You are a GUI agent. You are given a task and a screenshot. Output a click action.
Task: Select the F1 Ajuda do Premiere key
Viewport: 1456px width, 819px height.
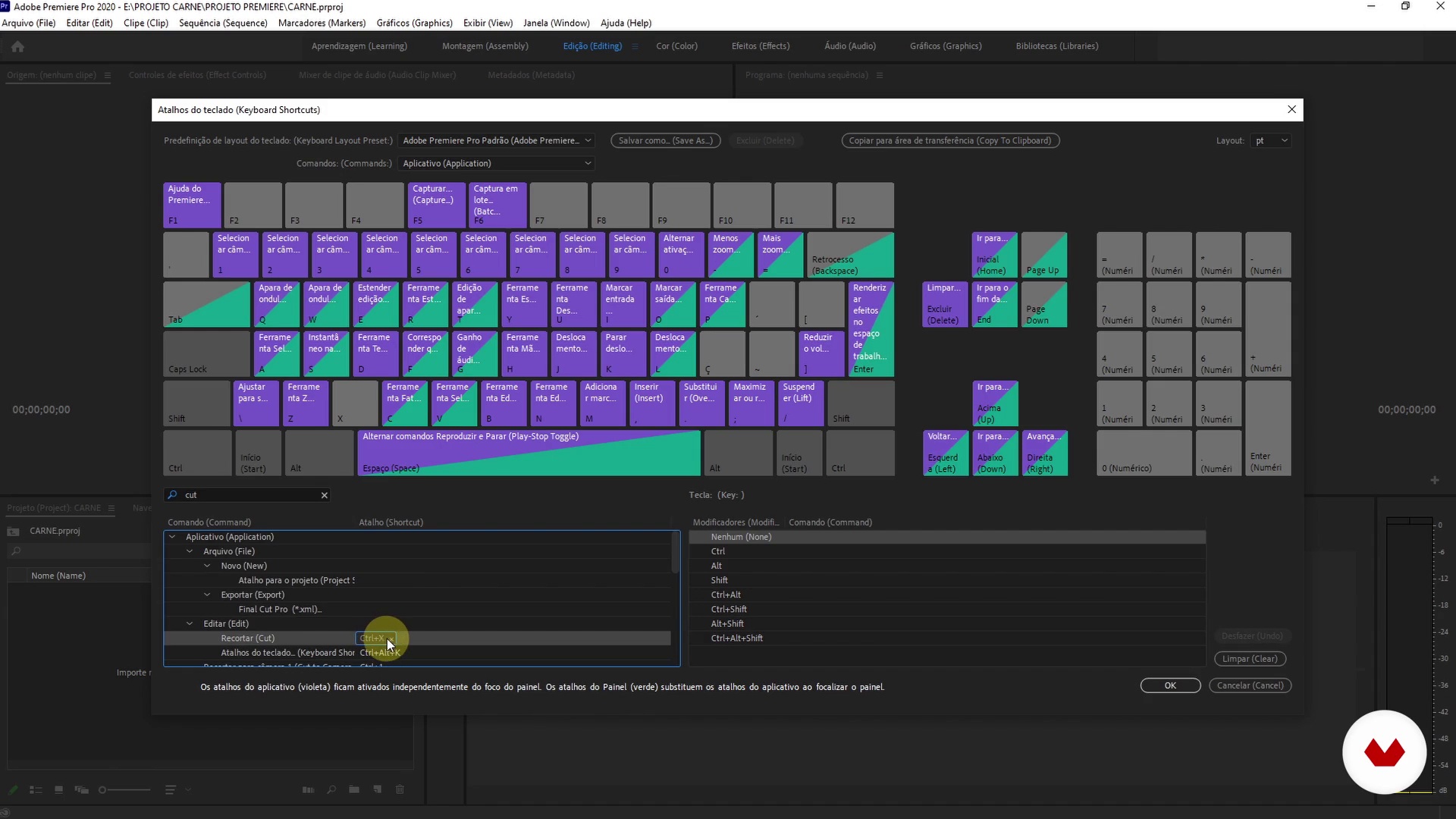(192, 205)
